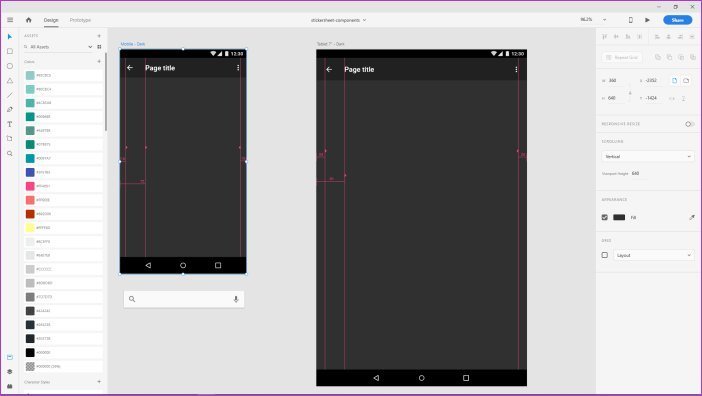Apply the boolean Add operation
Image resolution: width=702 pixels, height=396 pixels.
[658, 57]
